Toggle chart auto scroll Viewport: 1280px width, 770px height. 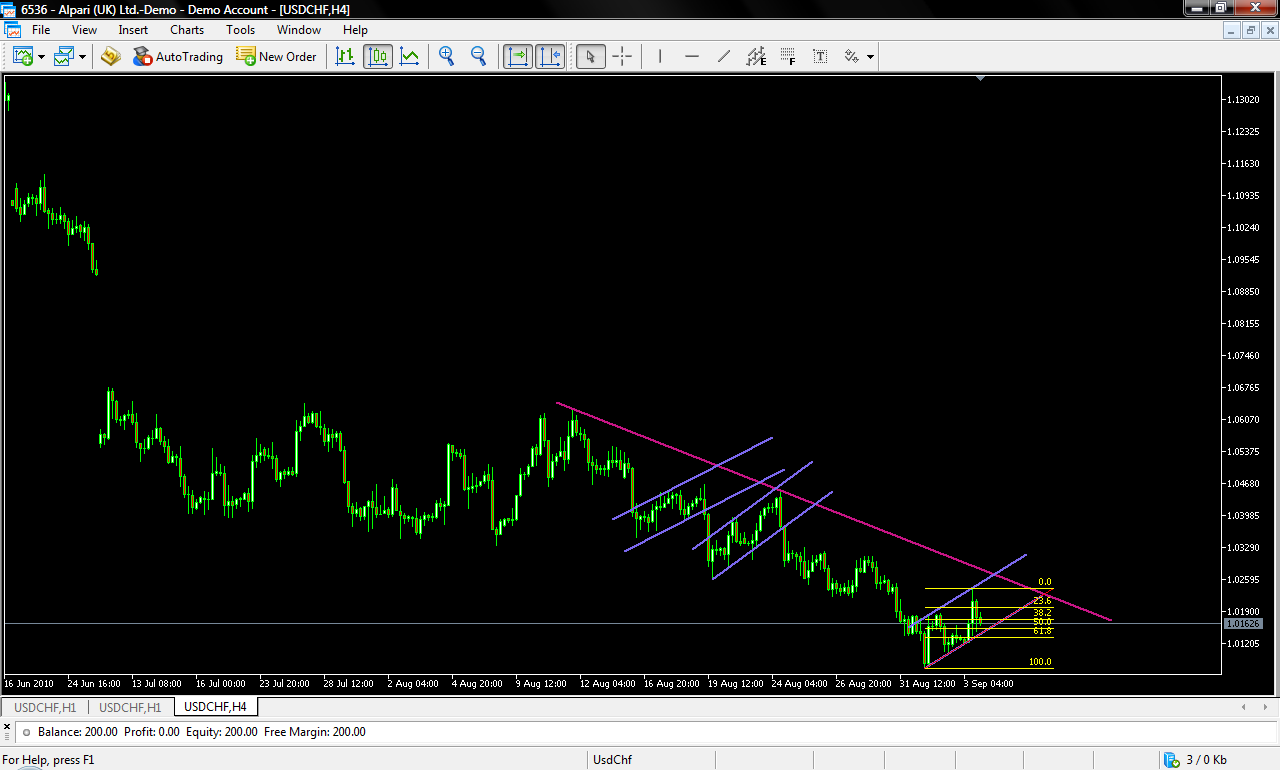517,56
